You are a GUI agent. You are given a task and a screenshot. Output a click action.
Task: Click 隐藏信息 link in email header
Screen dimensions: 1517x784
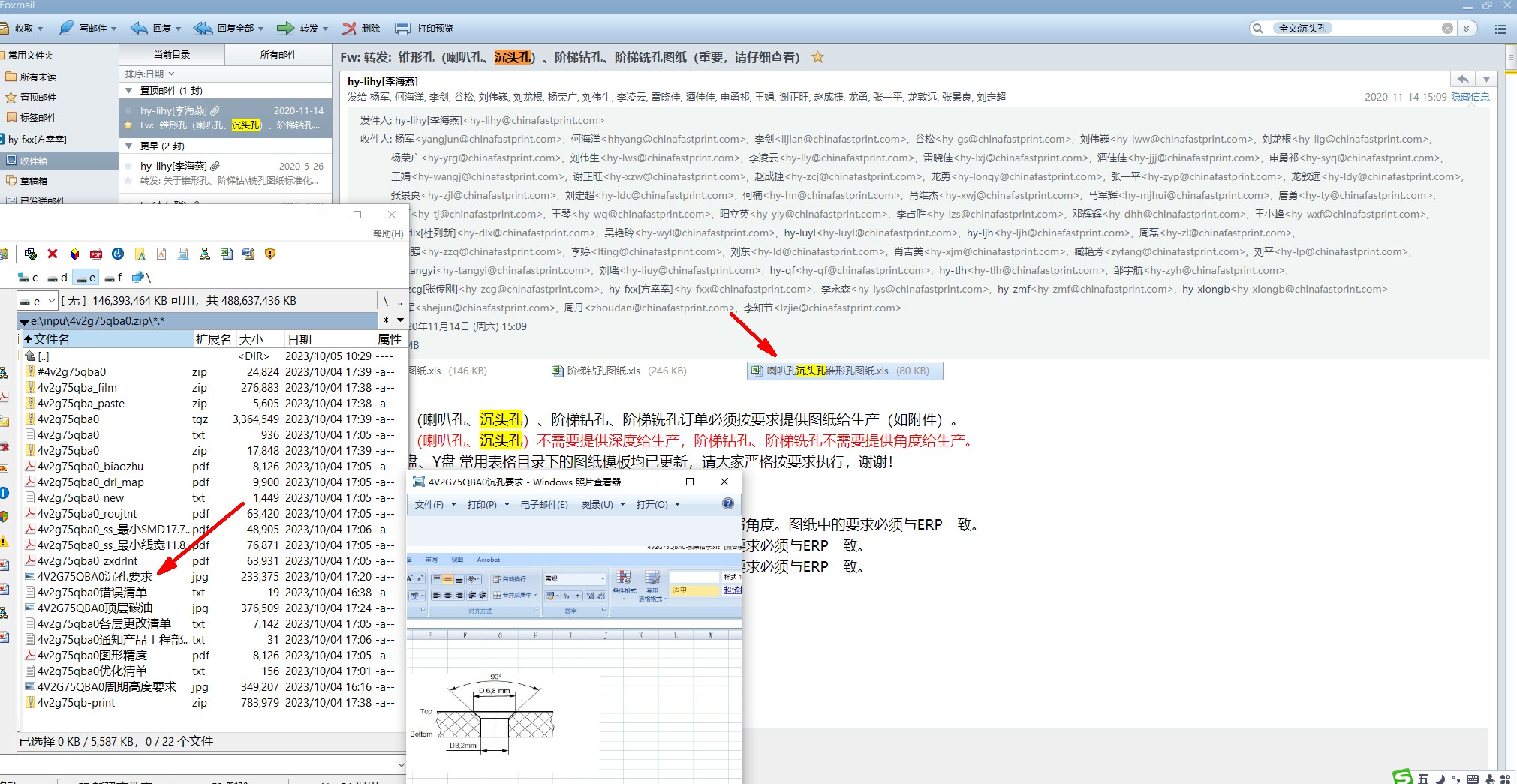click(1470, 97)
